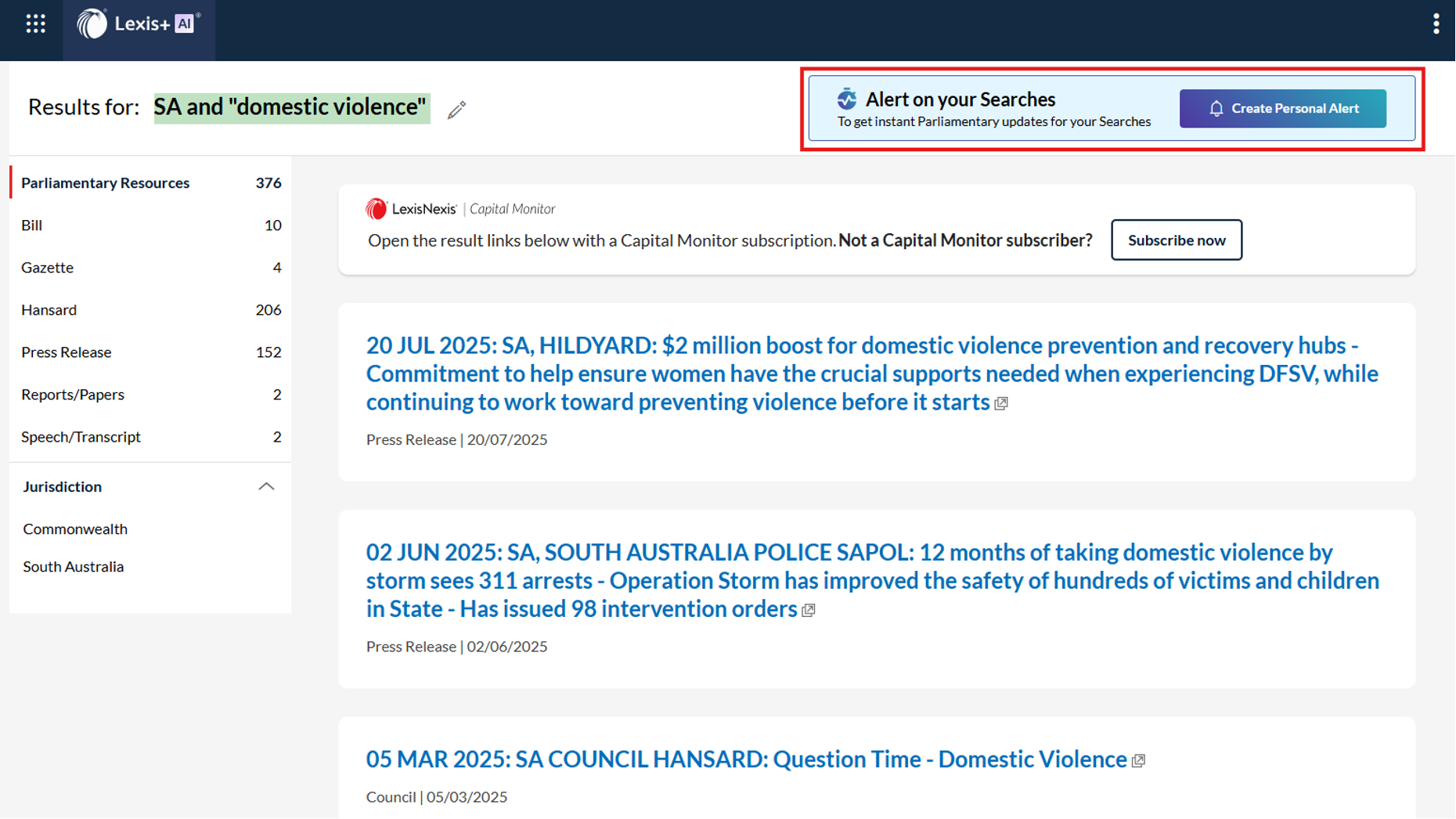Open the app grid launcher icon

pyautogui.click(x=36, y=24)
